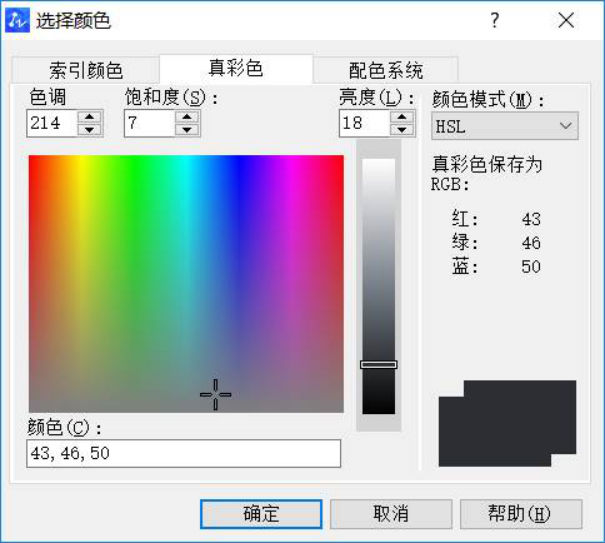Increase 色调 value with up arrow
The height and width of the screenshot is (543, 605).
click(89, 117)
